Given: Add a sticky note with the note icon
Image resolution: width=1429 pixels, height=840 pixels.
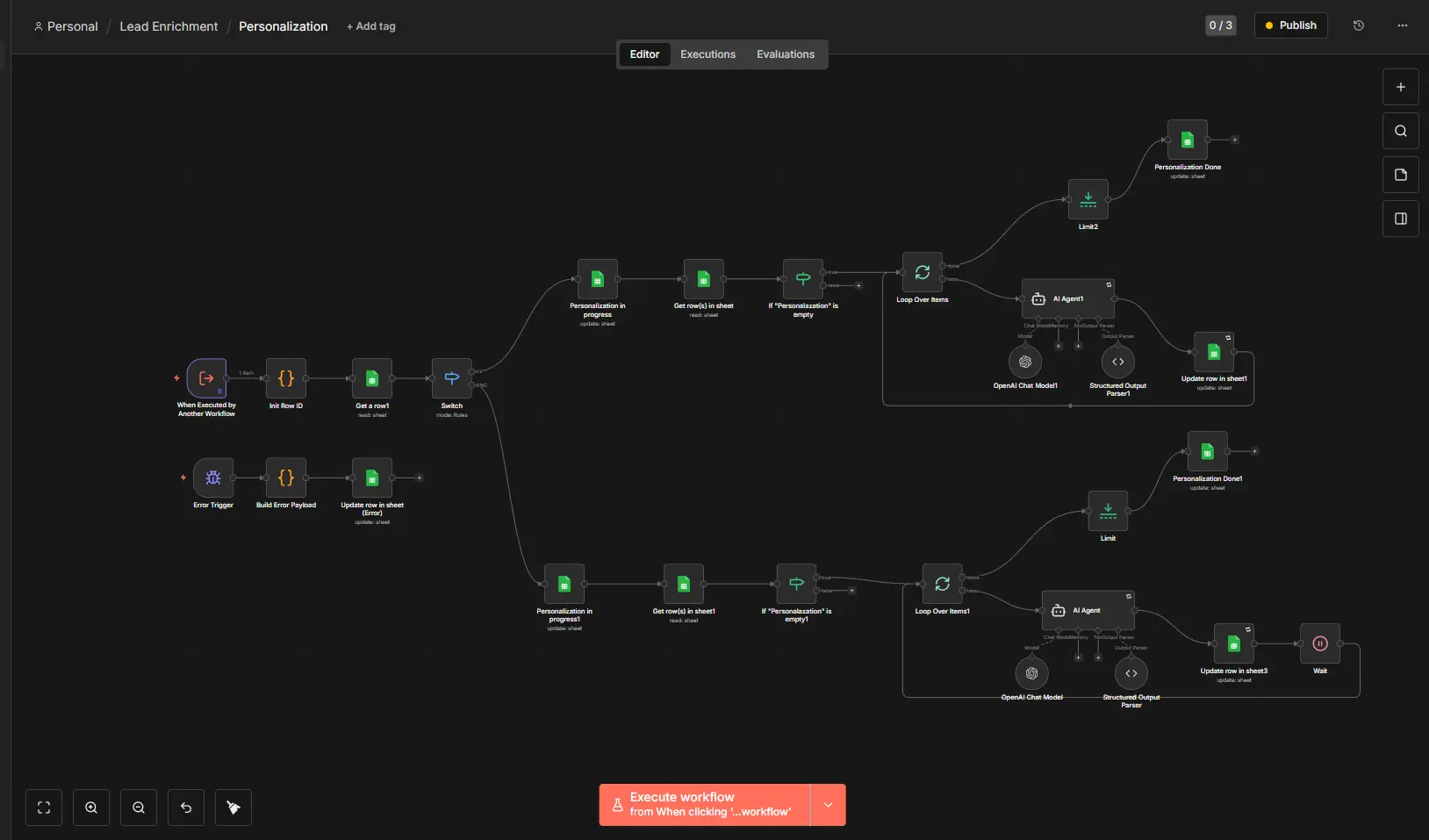Looking at the screenshot, I should coord(1401,175).
